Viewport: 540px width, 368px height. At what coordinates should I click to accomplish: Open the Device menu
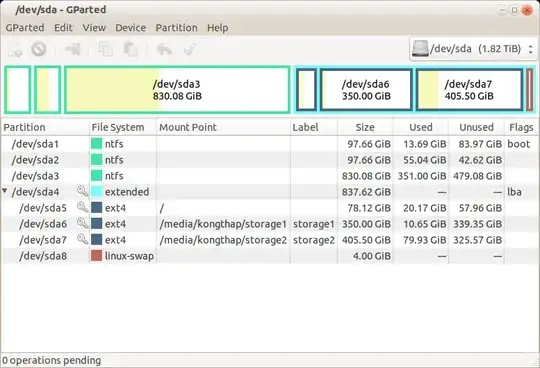(x=131, y=28)
